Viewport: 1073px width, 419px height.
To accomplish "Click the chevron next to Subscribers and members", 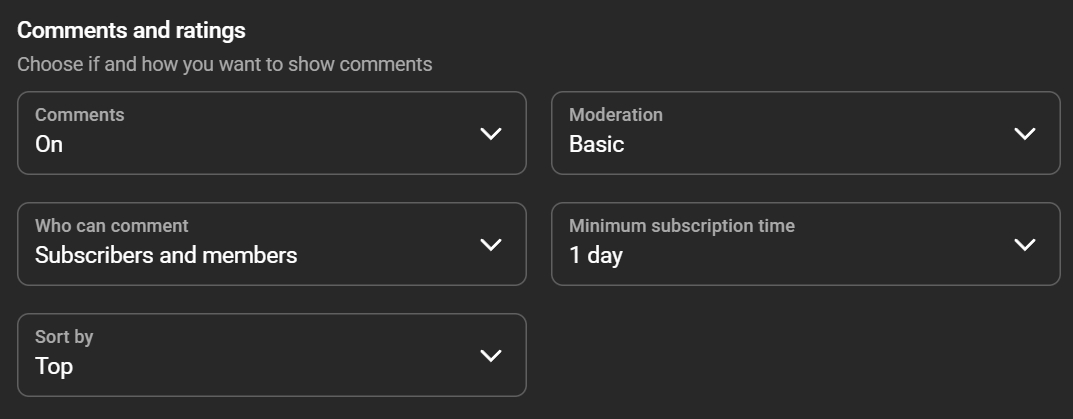I will click(491, 244).
